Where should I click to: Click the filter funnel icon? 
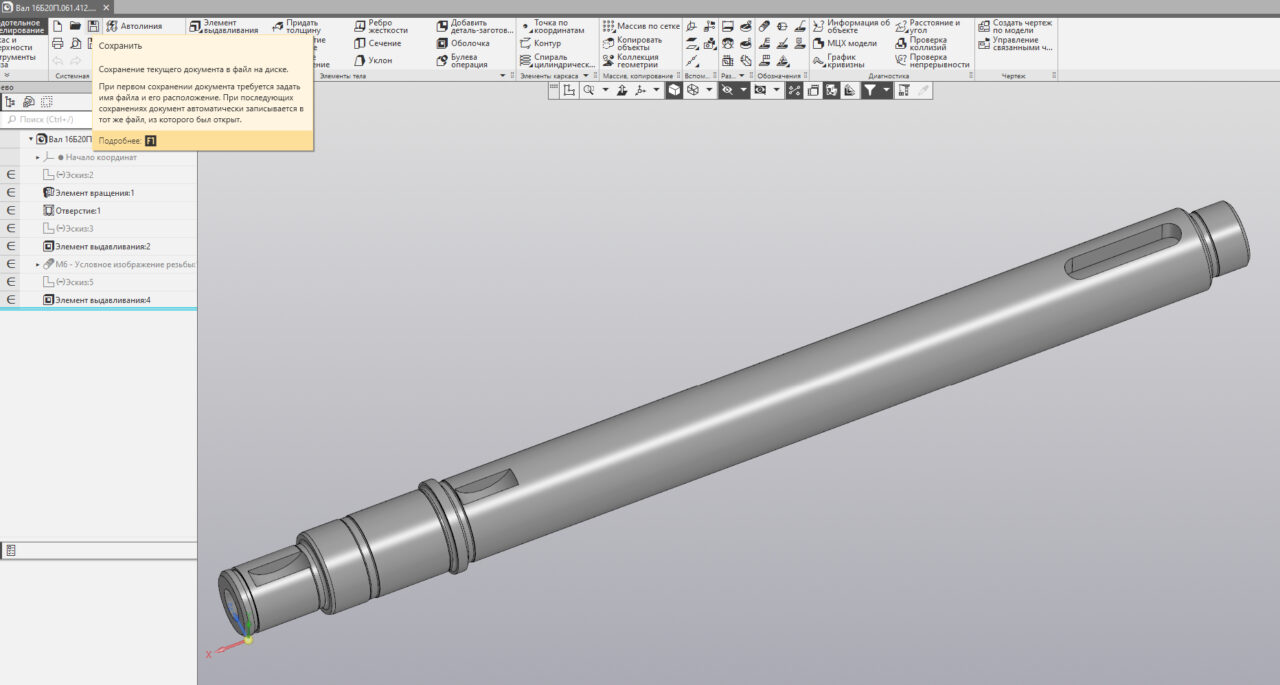870,90
